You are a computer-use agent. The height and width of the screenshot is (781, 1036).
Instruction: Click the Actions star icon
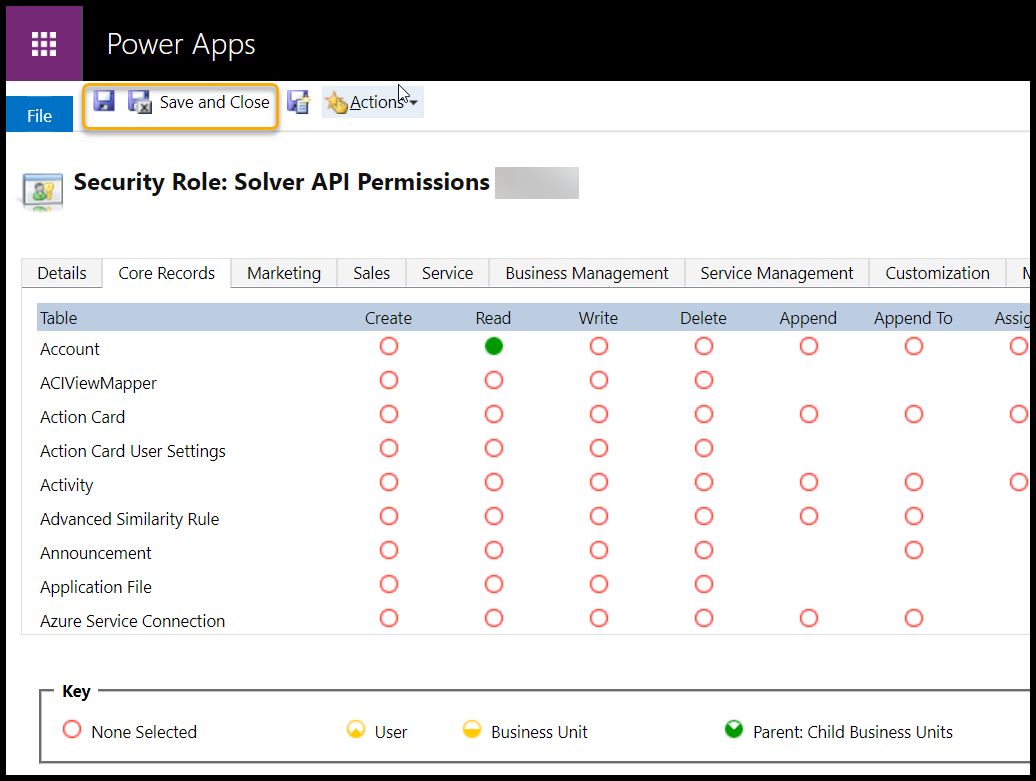tap(336, 102)
